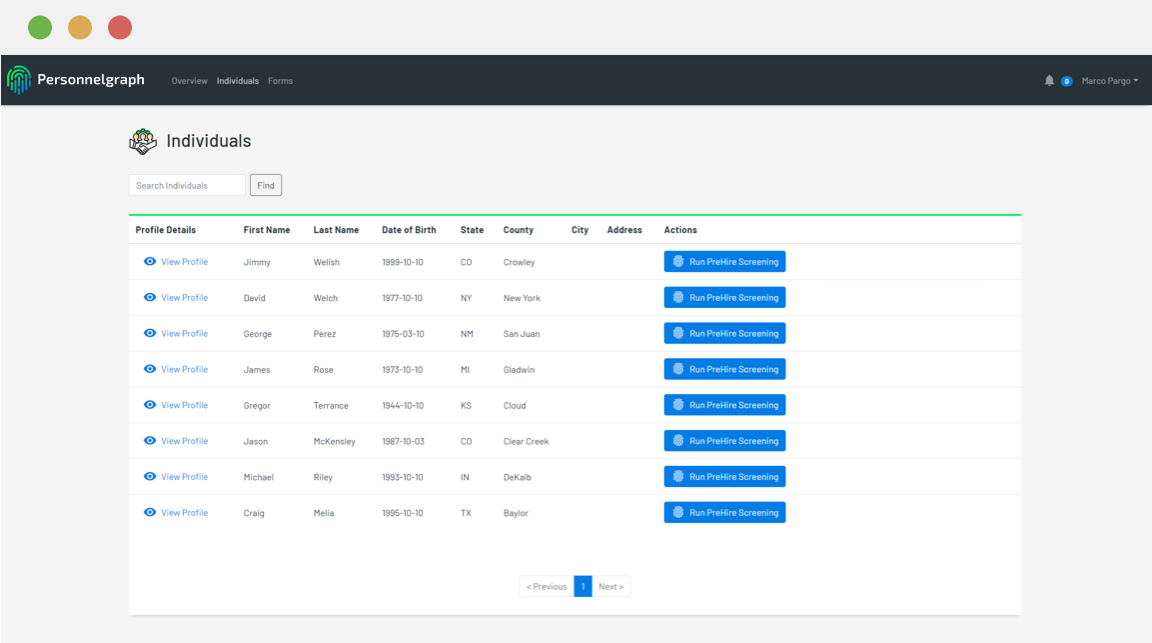The width and height of the screenshot is (1152, 643).
Task: Click the Personnelgraph fingerprint logo icon
Action: pyautogui.click(x=19, y=80)
